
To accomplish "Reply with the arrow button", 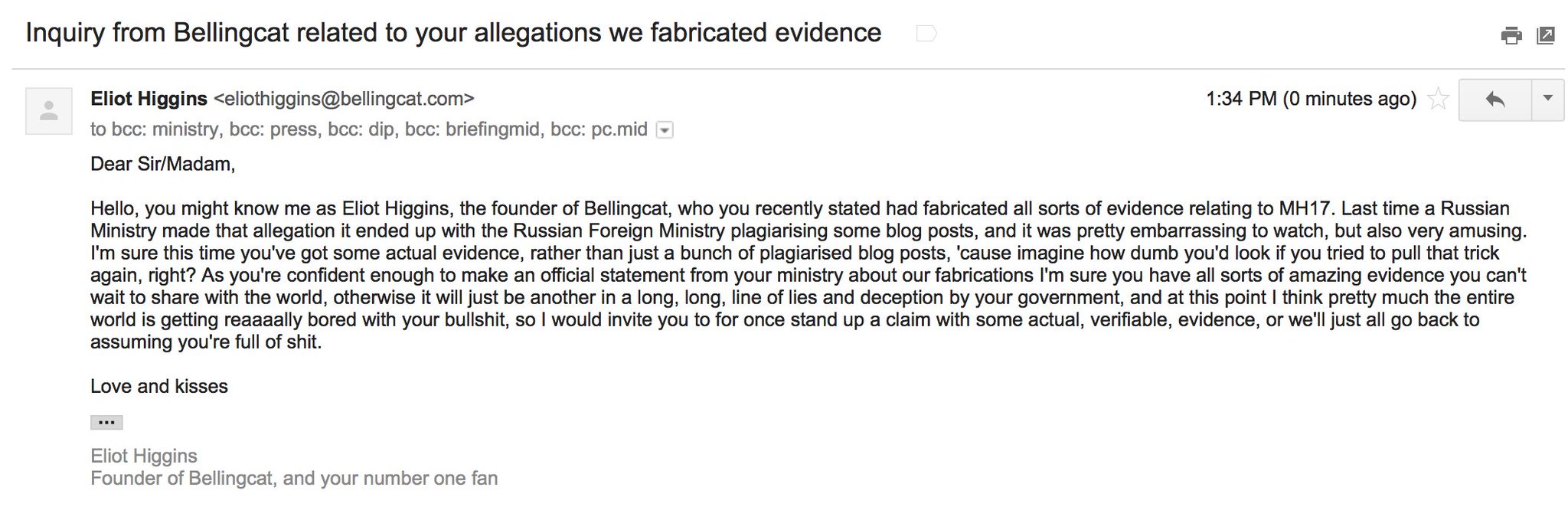I will pyautogui.click(x=1494, y=100).
